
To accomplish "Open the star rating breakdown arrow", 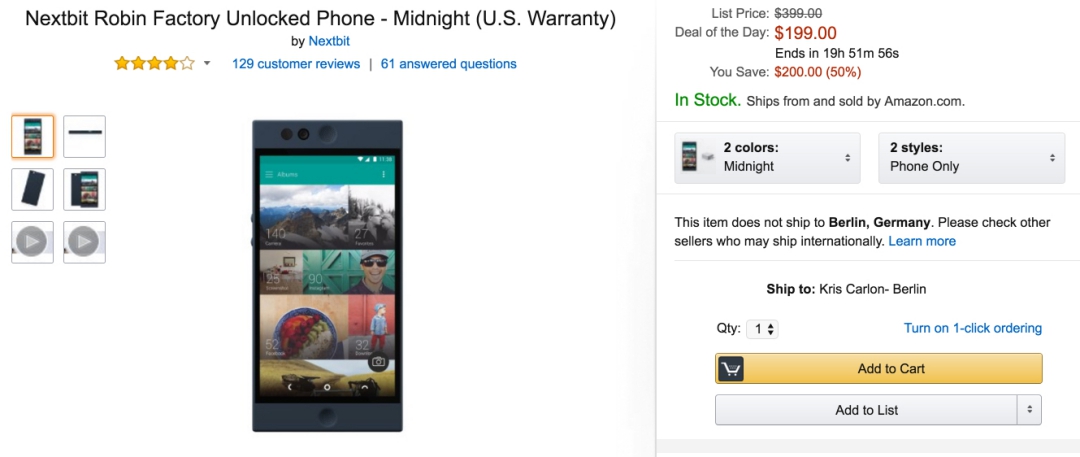I will point(207,64).
